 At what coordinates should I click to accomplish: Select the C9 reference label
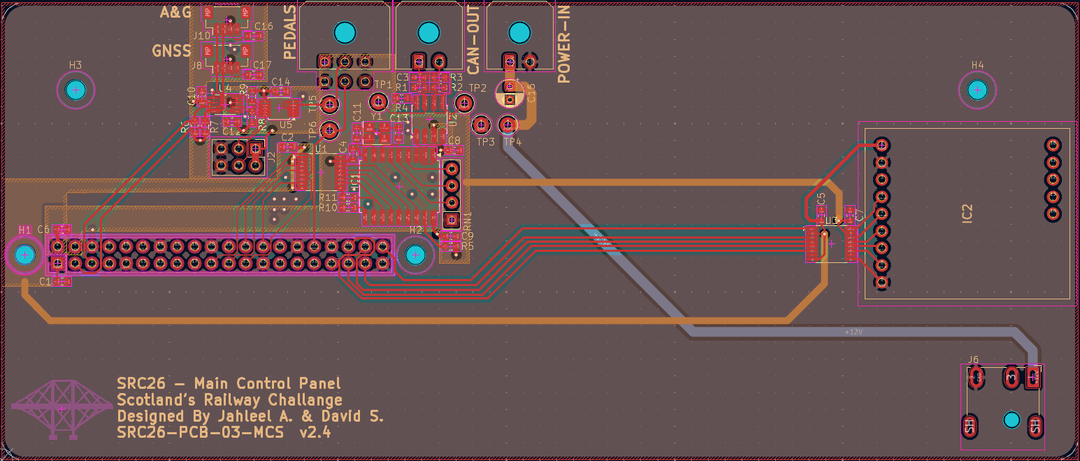(468, 236)
